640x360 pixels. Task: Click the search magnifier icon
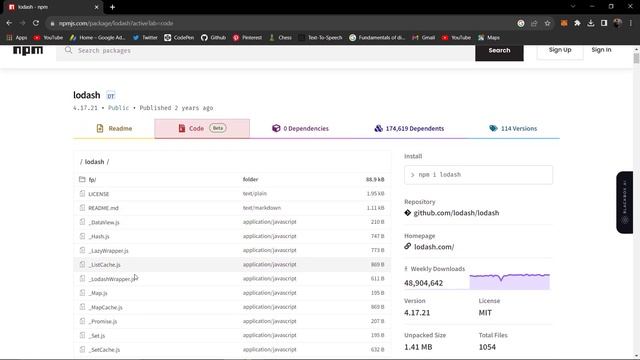click(x=68, y=50)
